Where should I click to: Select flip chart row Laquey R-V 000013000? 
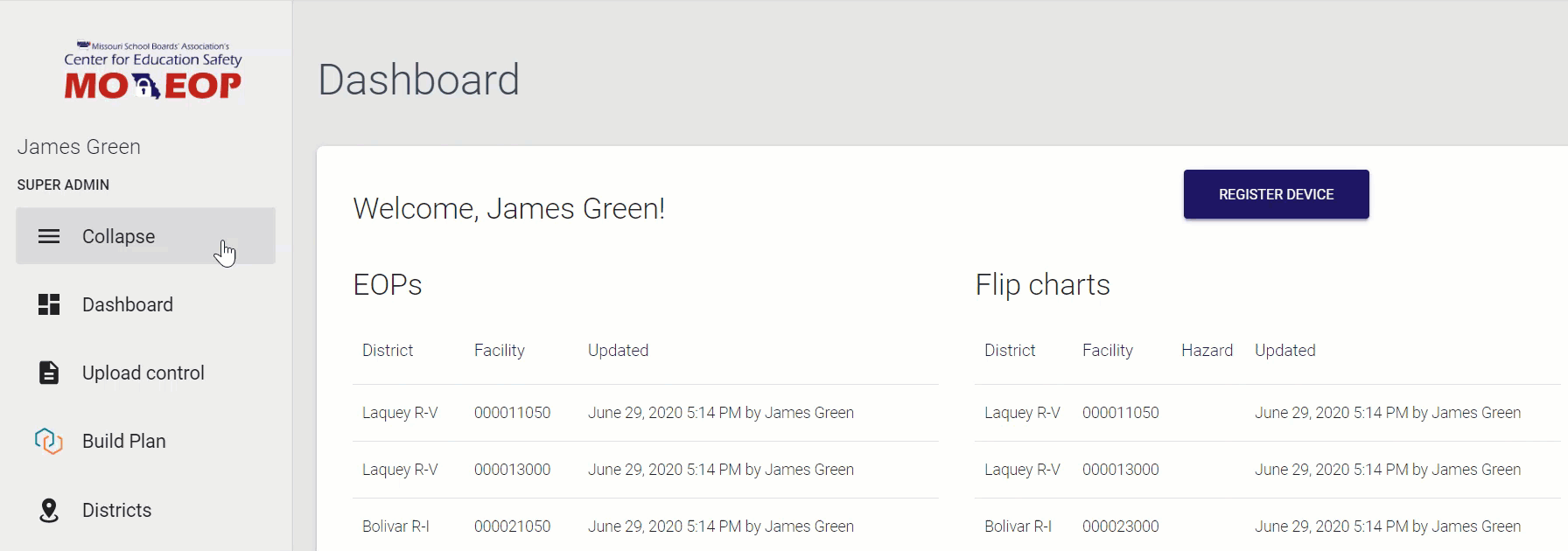coord(1120,470)
